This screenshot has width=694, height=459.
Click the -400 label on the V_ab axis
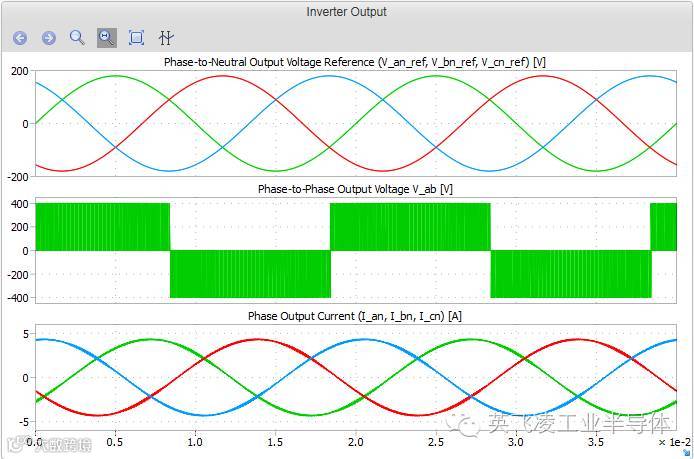click(18, 298)
